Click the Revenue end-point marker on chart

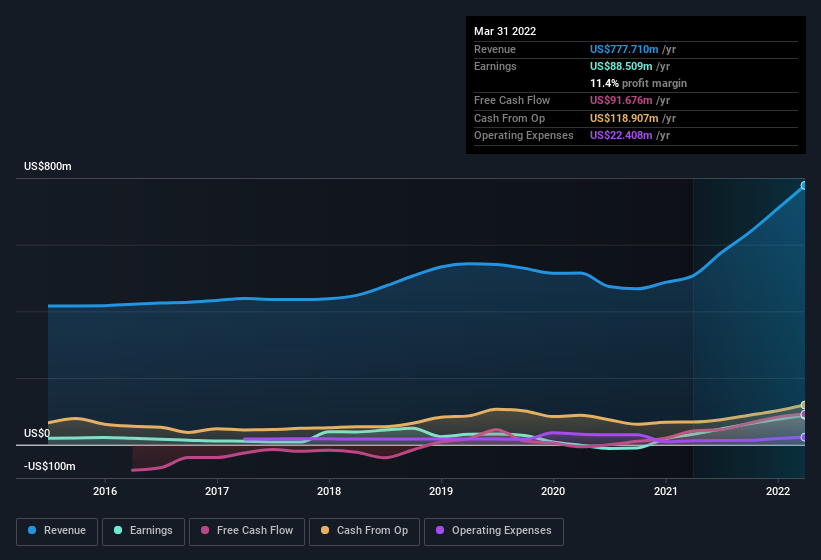coord(804,185)
